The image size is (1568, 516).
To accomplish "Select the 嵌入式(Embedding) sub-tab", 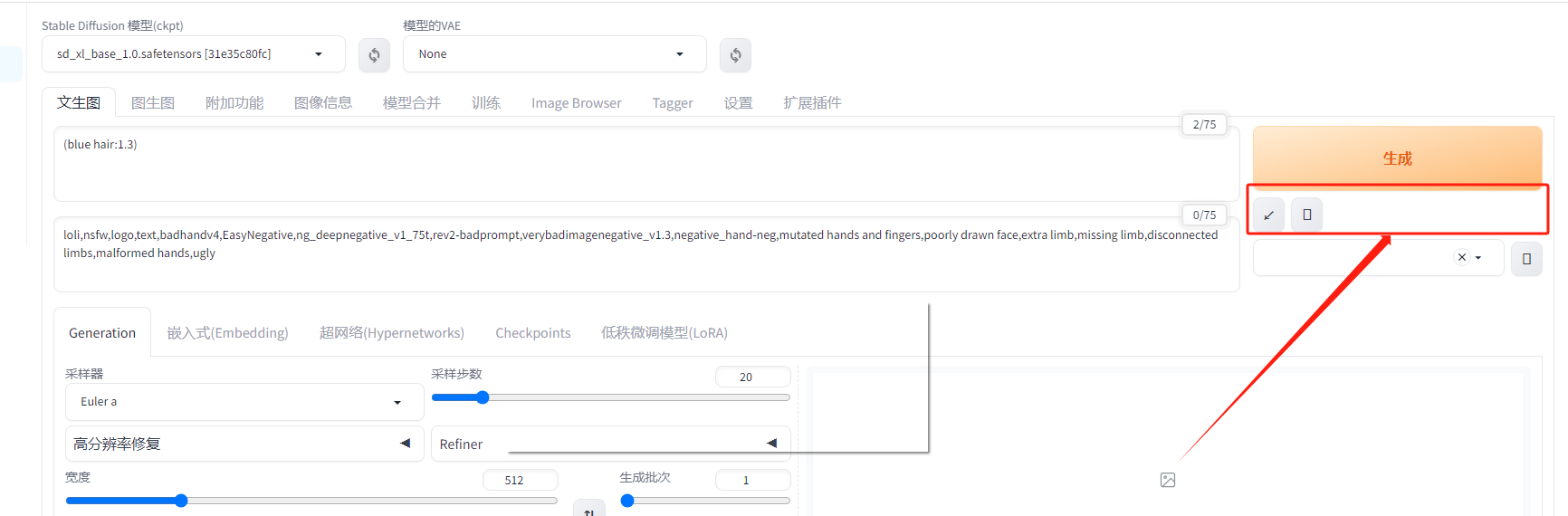I will pyautogui.click(x=228, y=333).
